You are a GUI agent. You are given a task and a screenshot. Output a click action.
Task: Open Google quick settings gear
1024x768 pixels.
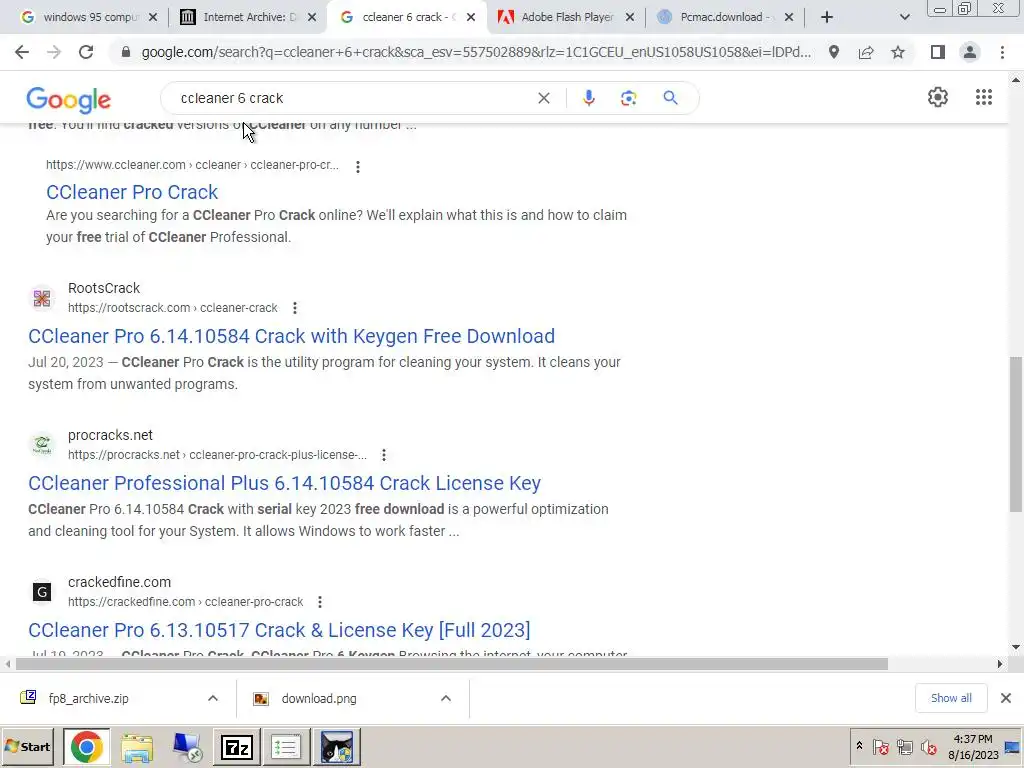click(x=938, y=97)
